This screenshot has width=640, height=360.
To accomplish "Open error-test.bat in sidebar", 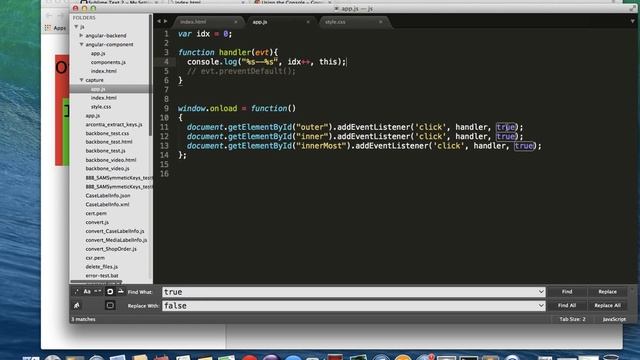I will [x=102, y=276].
